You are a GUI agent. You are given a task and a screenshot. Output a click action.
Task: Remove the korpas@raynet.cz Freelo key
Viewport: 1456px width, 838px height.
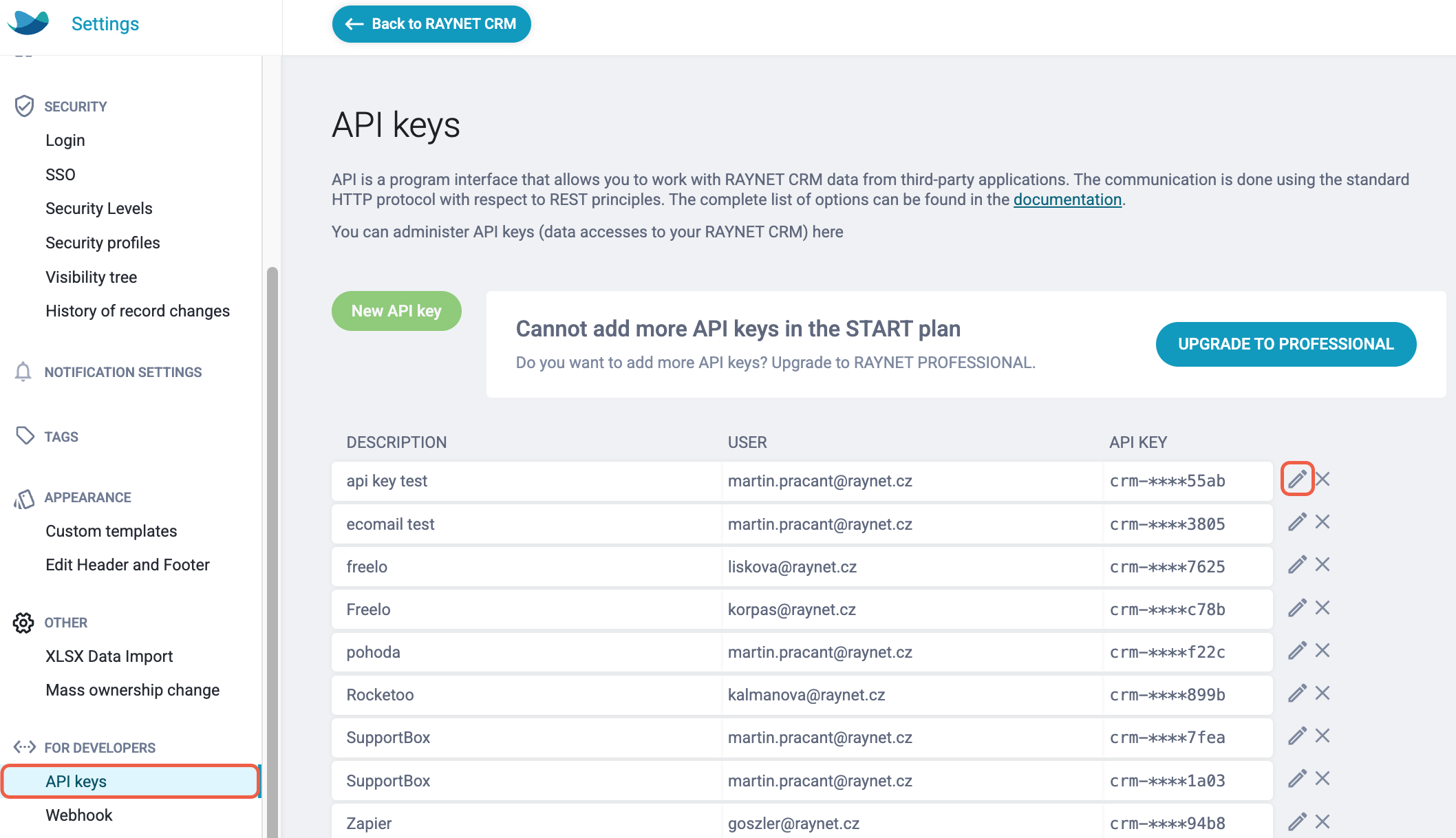1323,608
